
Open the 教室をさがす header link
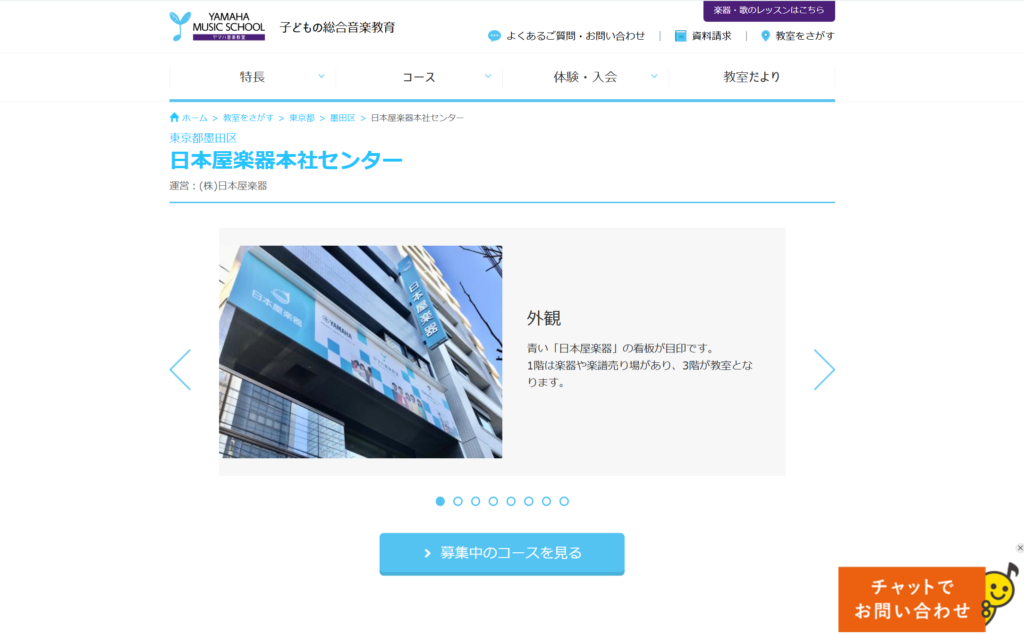click(805, 36)
